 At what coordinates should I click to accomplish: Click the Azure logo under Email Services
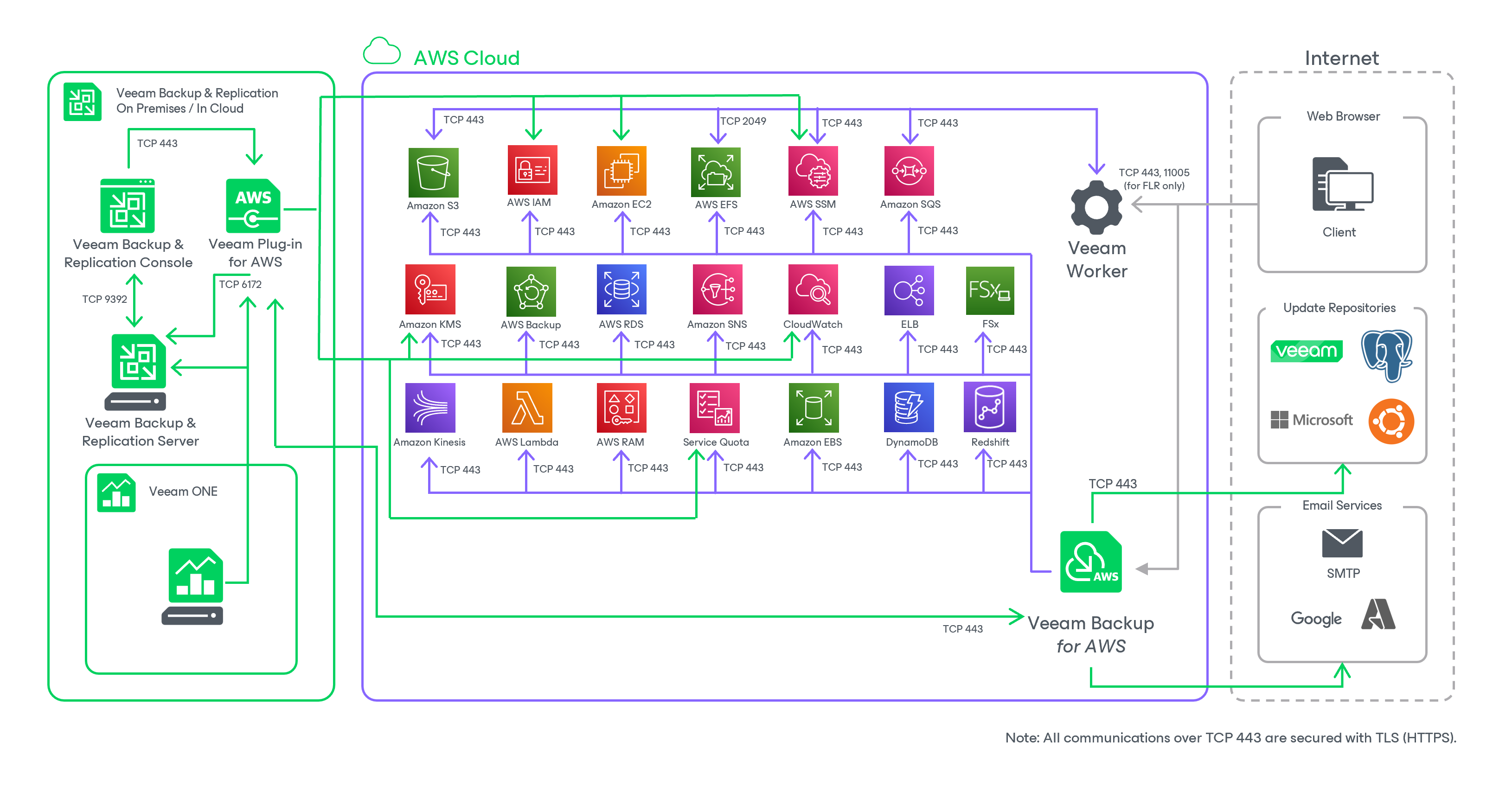point(1378,614)
